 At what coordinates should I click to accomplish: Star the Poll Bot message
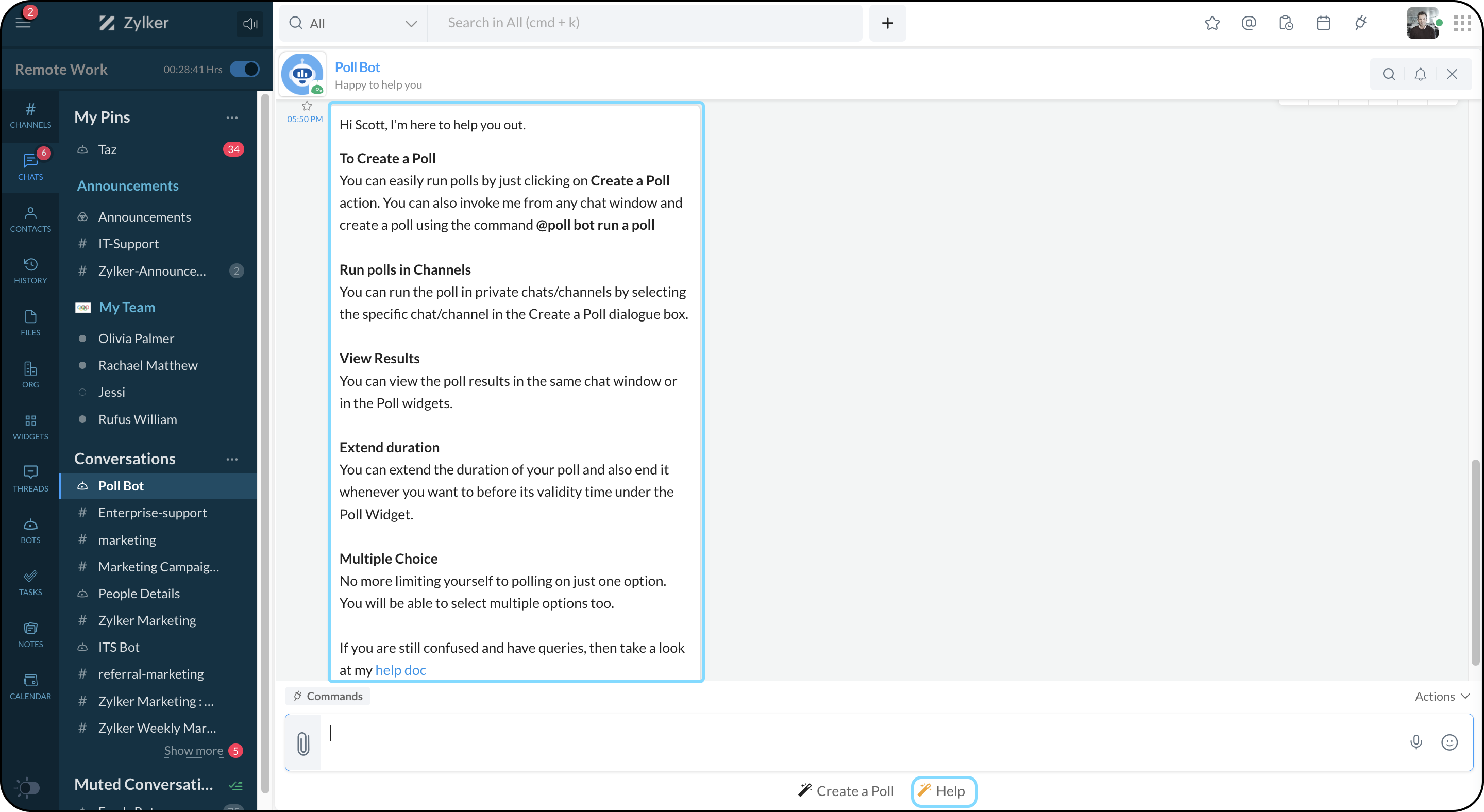307,106
